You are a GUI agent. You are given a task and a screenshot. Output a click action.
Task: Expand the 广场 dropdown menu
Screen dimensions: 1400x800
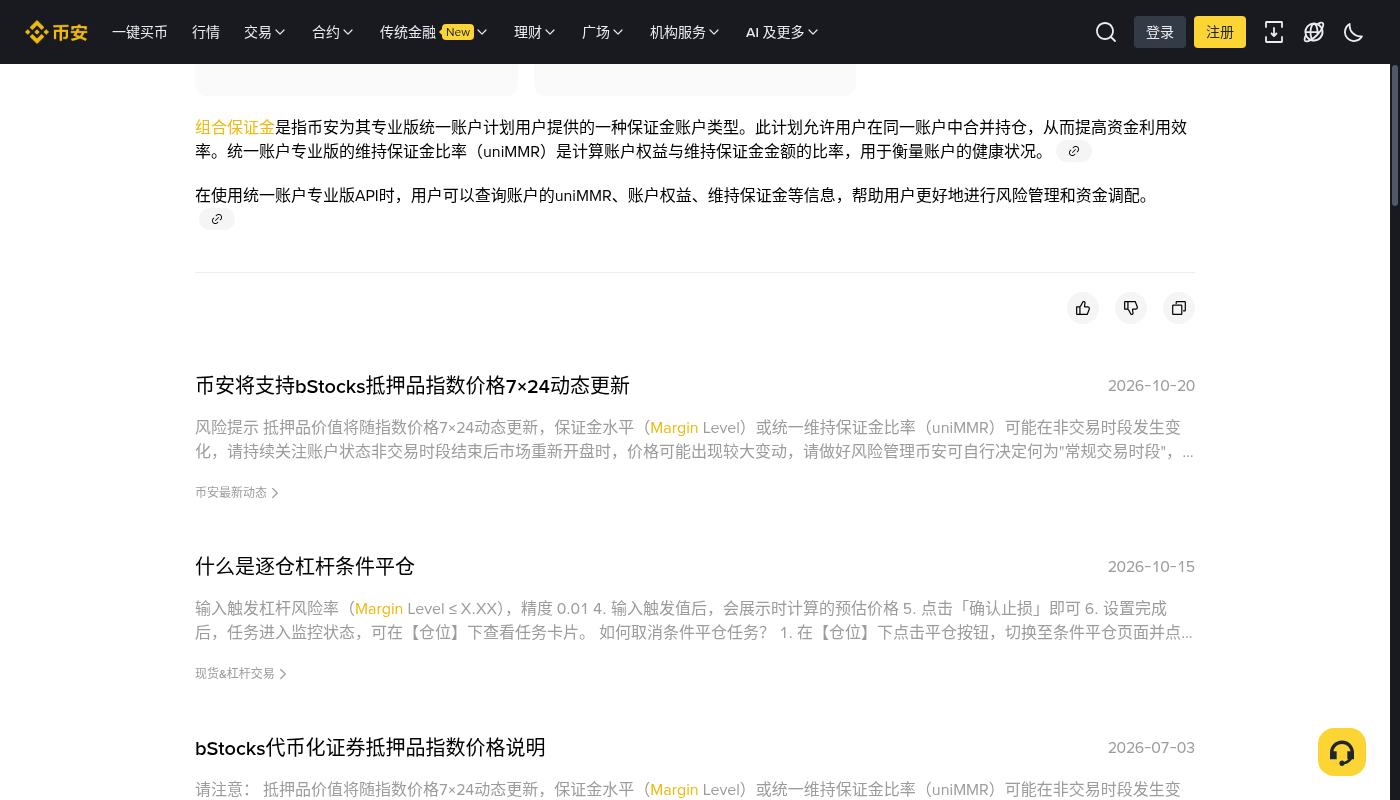[x=603, y=32]
